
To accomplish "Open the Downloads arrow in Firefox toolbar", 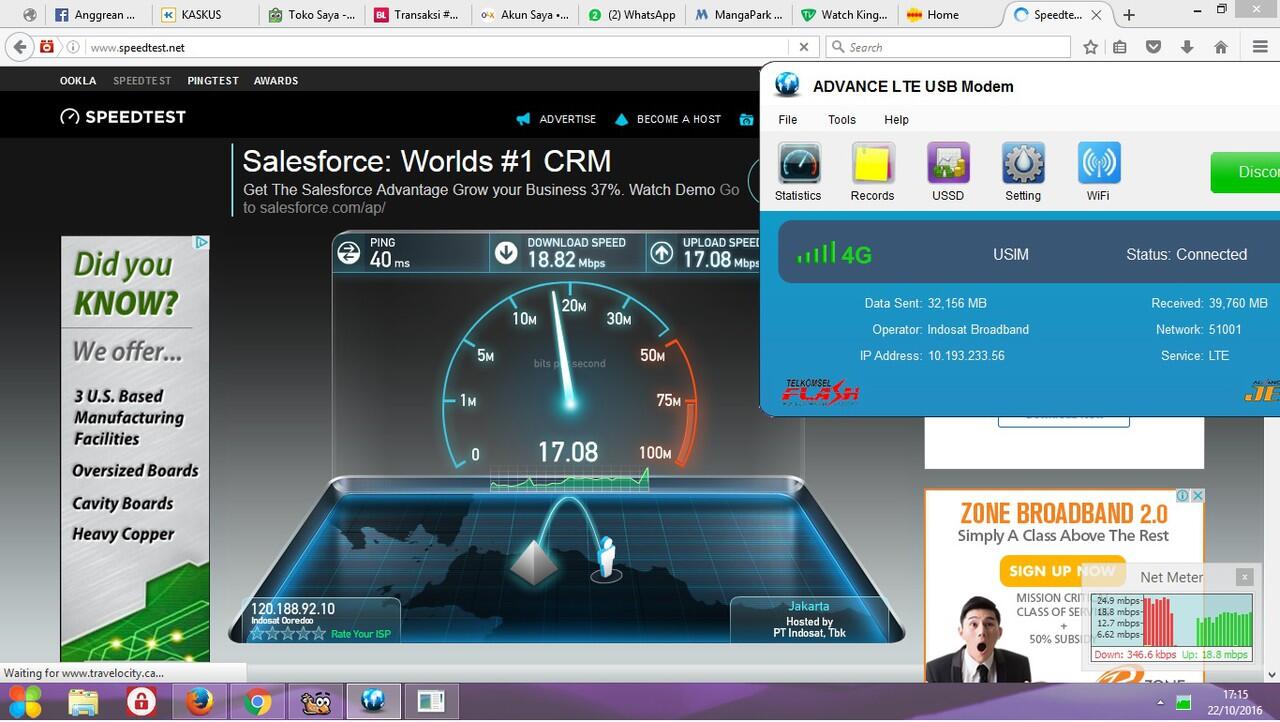I will tap(1187, 47).
